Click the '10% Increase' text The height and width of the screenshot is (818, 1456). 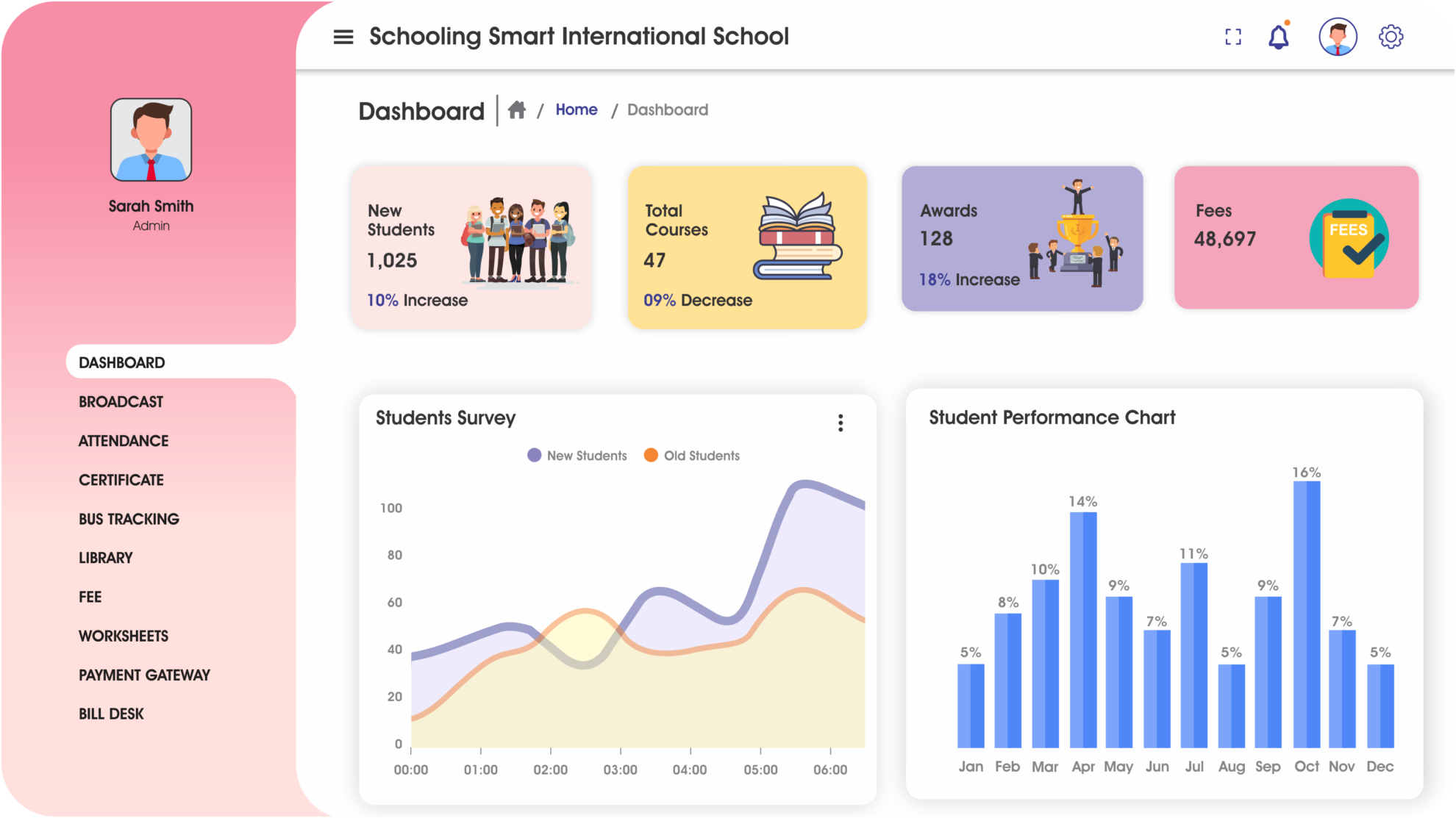tap(417, 300)
